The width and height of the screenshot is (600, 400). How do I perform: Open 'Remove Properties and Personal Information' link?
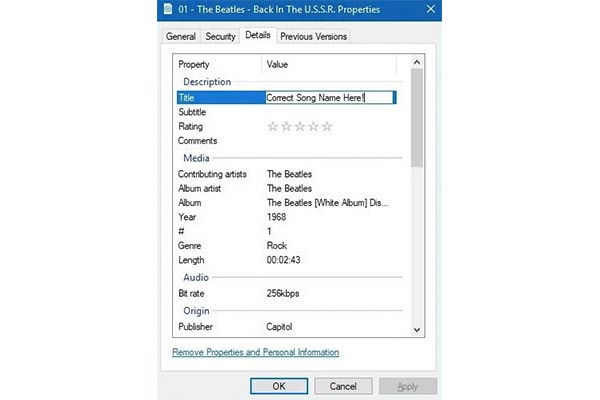click(x=256, y=352)
